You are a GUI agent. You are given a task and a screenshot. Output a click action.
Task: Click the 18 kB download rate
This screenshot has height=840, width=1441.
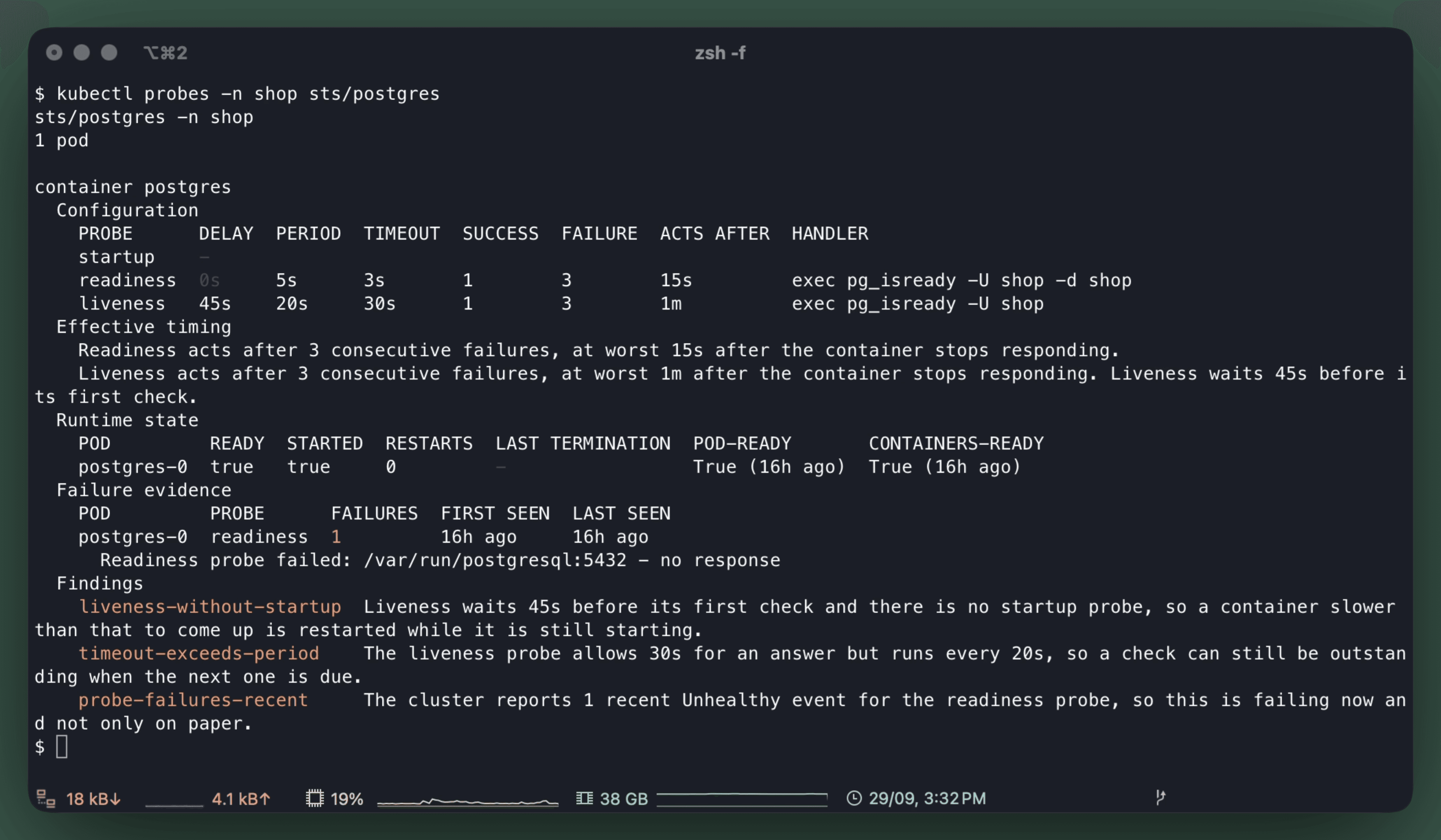tap(93, 798)
